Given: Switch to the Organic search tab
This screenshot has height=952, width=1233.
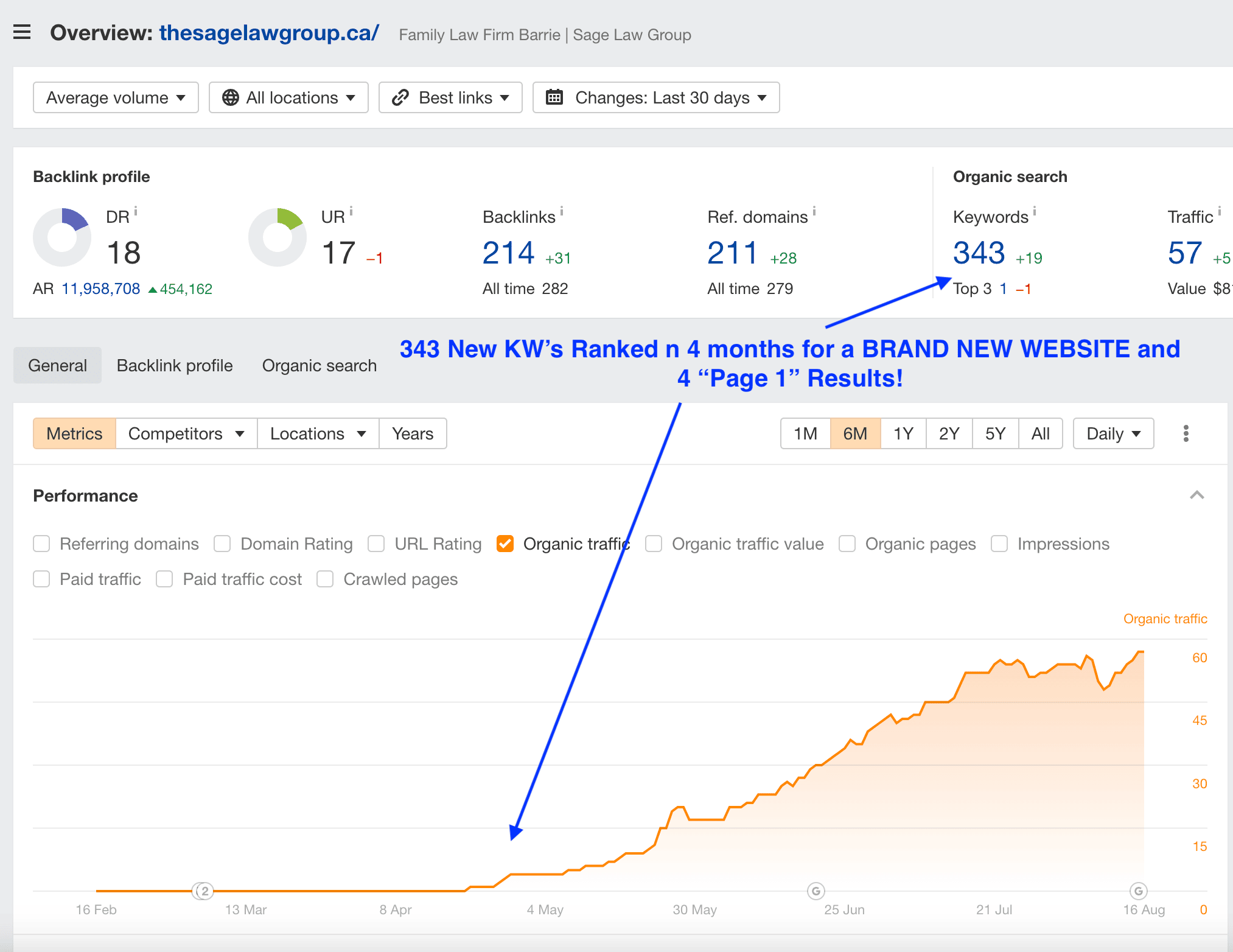Looking at the screenshot, I should [x=319, y=365].
